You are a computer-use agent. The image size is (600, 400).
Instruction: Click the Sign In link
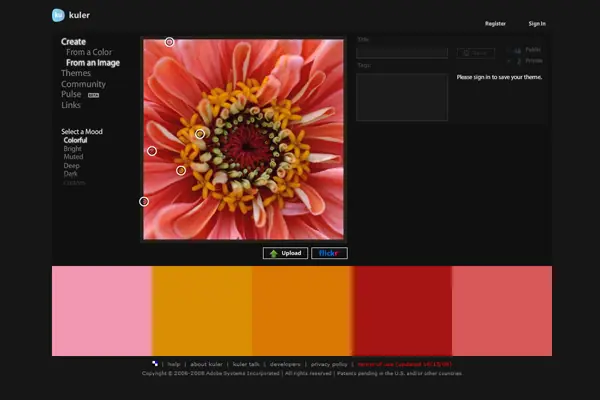coord(537,23)
